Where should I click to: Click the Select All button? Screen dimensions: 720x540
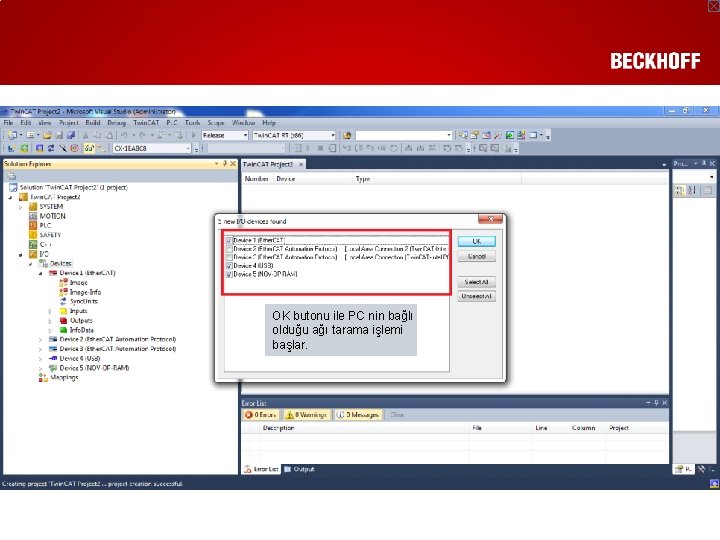476,281
